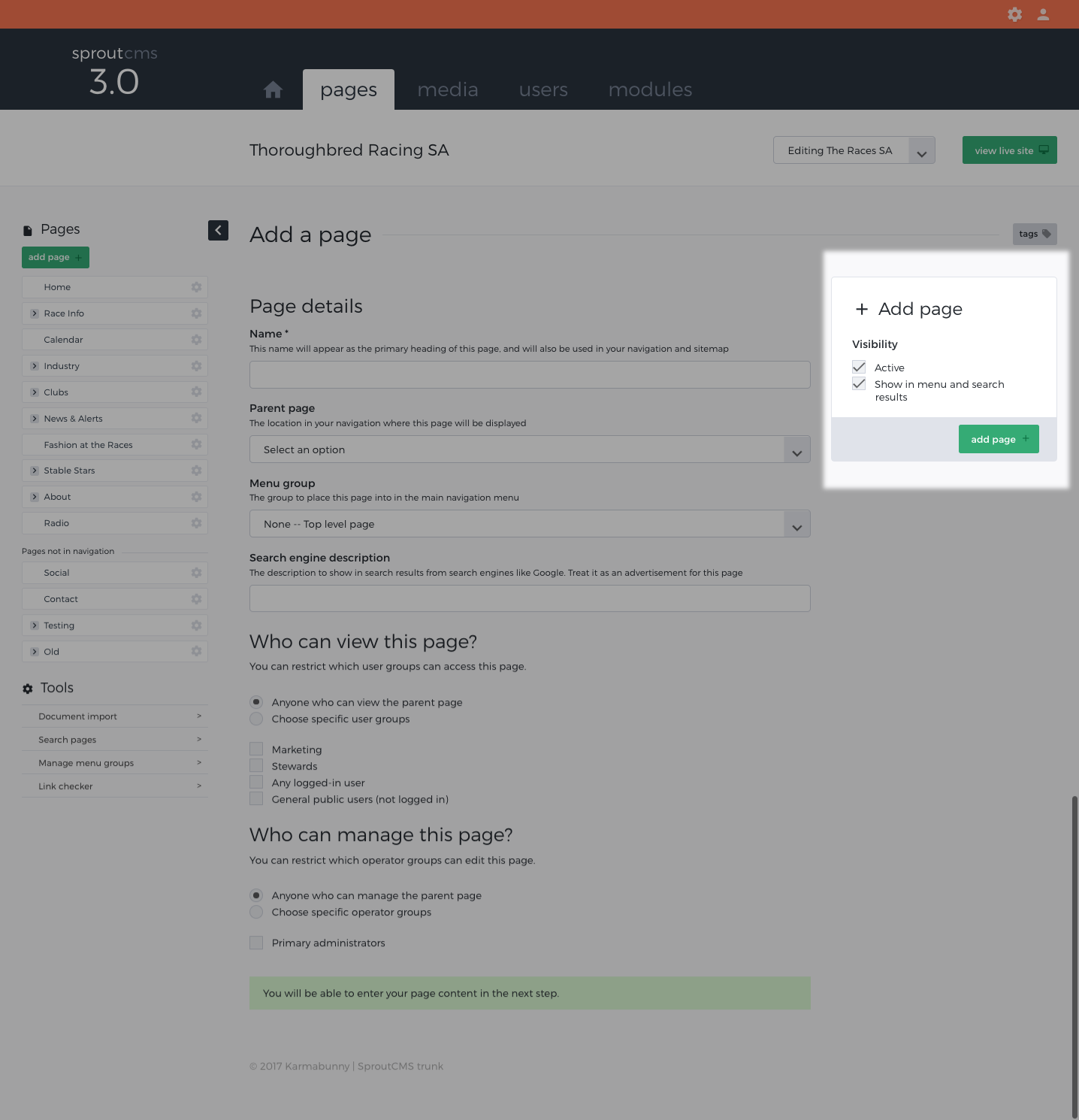1079x1120 pixels.
Task: Switch to the pages tab
Action: pyautogui.click(x=349, y=89)
